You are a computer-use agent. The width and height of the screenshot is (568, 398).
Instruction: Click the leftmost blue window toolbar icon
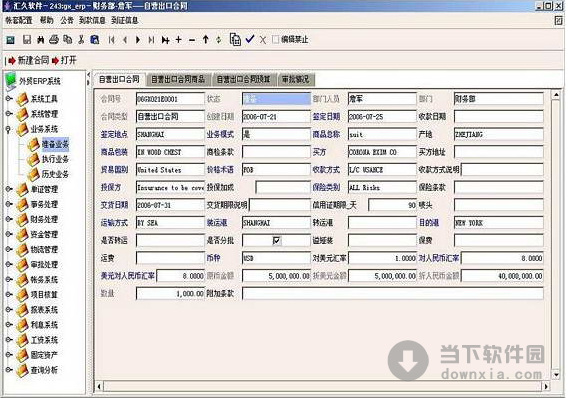pyautogui.click(x=11, y=39)
